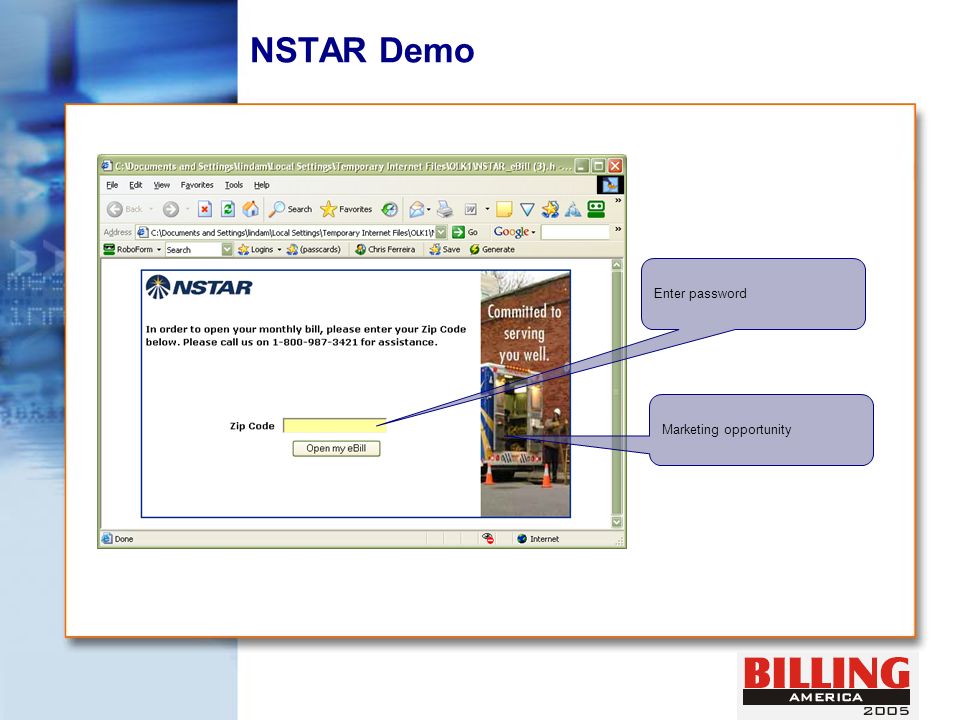This screenshot has width=960, height=720.
Task: Click the blue triangle toolbar icon
Action: 527,209
